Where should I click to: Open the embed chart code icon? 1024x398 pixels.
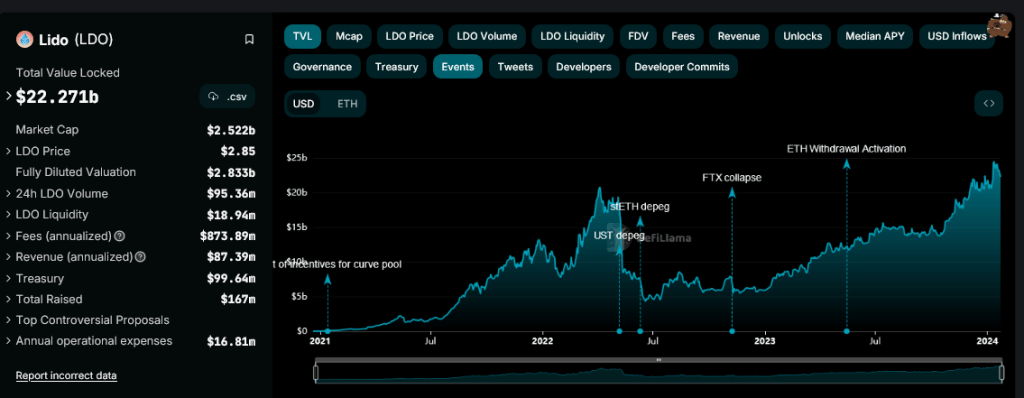pos(988,103)
